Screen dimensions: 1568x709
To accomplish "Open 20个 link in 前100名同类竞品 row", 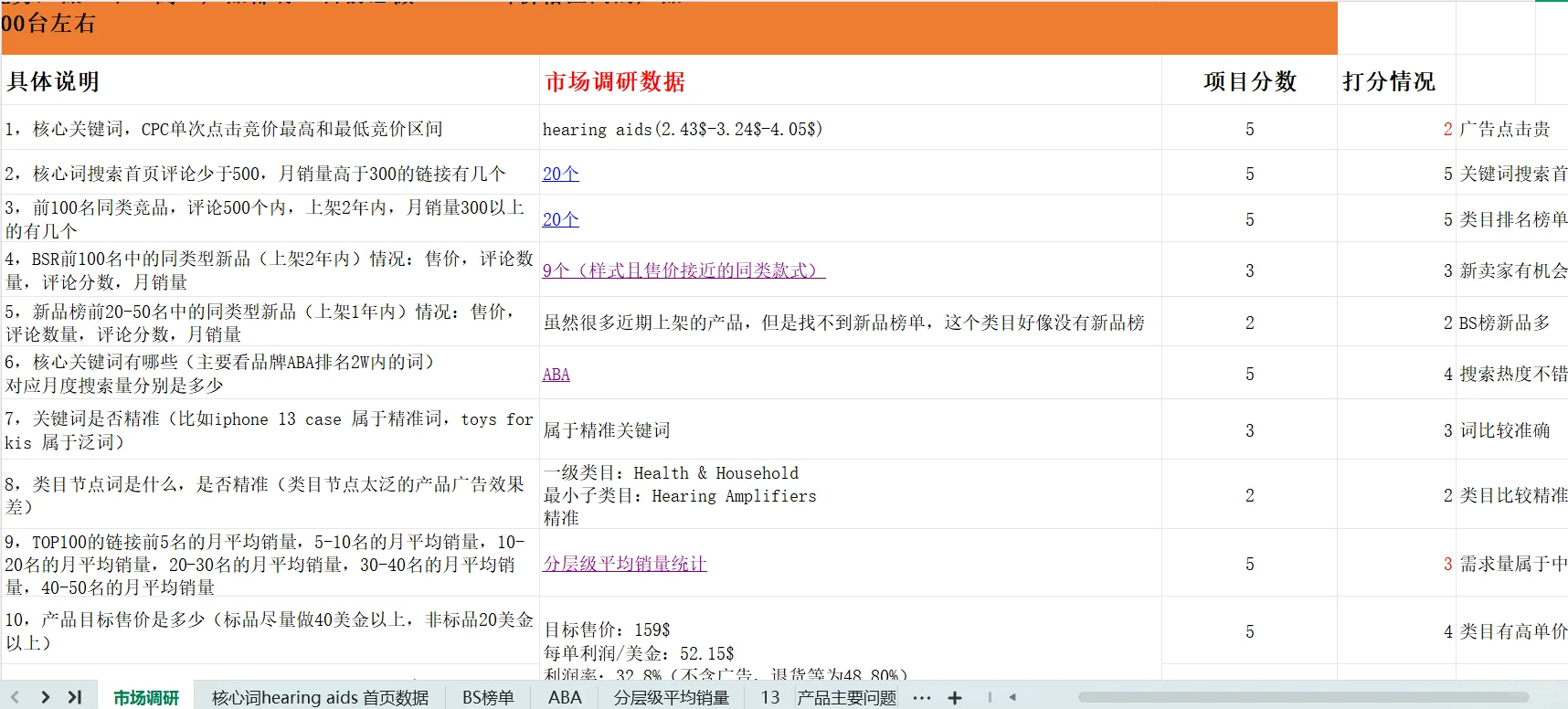I will [x=560, y=219].
